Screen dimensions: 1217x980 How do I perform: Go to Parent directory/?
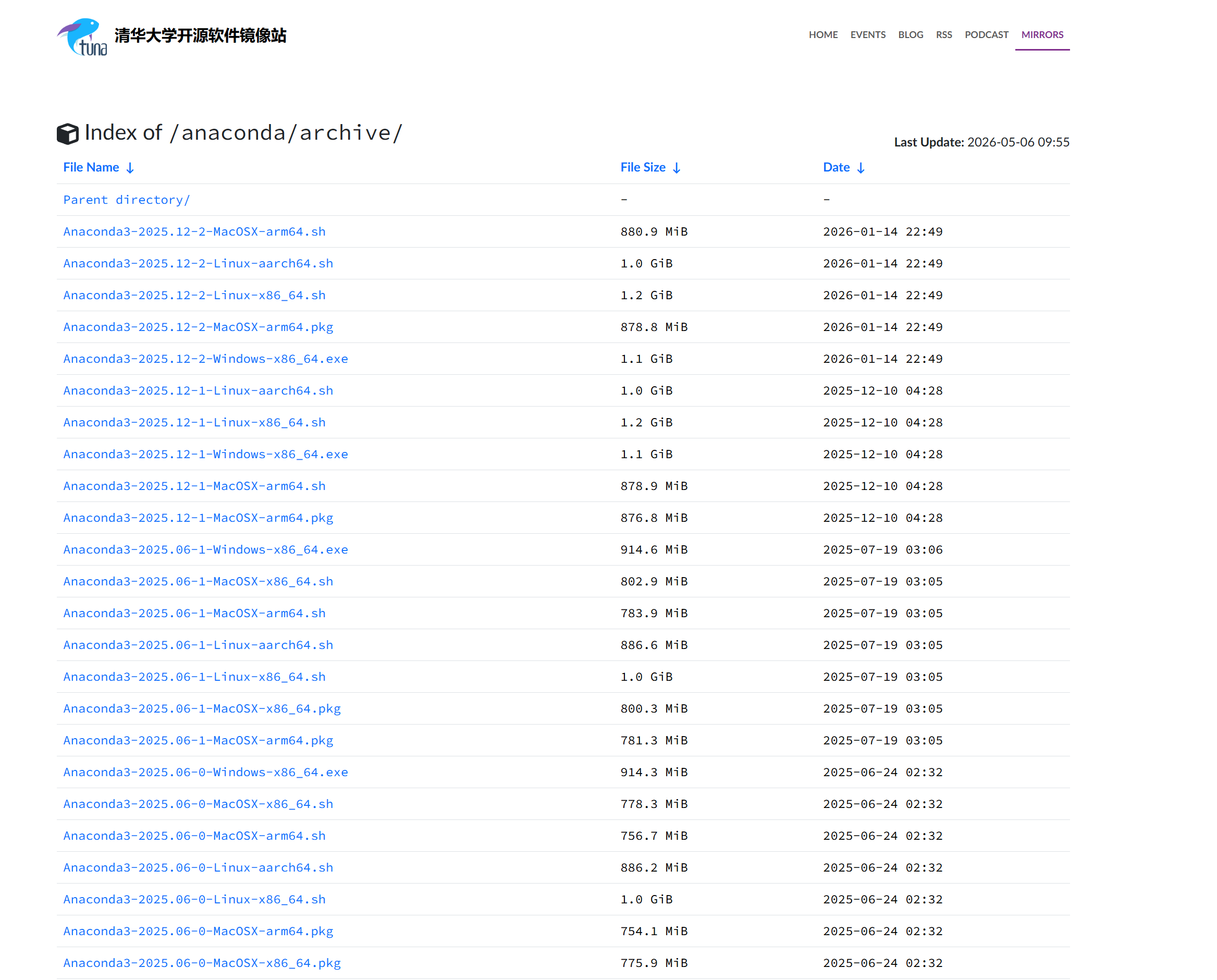tap(127, 200)
